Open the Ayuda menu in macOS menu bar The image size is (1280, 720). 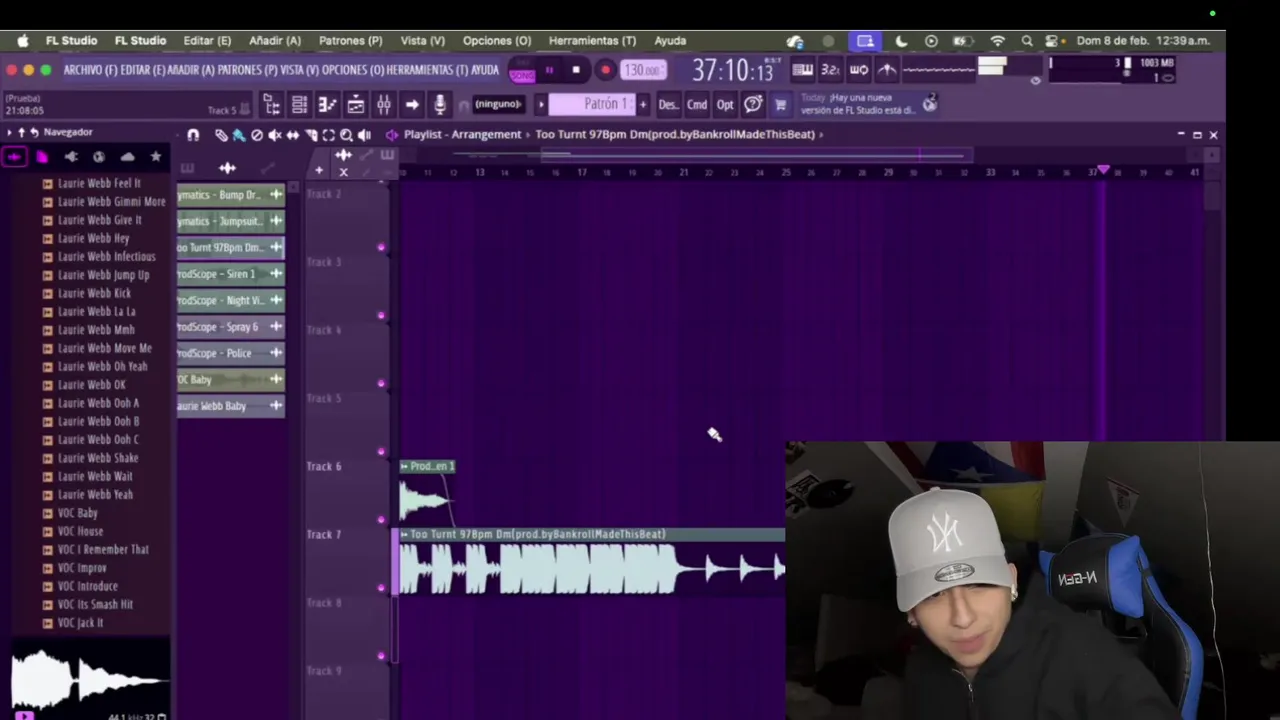click(x=670, y=41)
